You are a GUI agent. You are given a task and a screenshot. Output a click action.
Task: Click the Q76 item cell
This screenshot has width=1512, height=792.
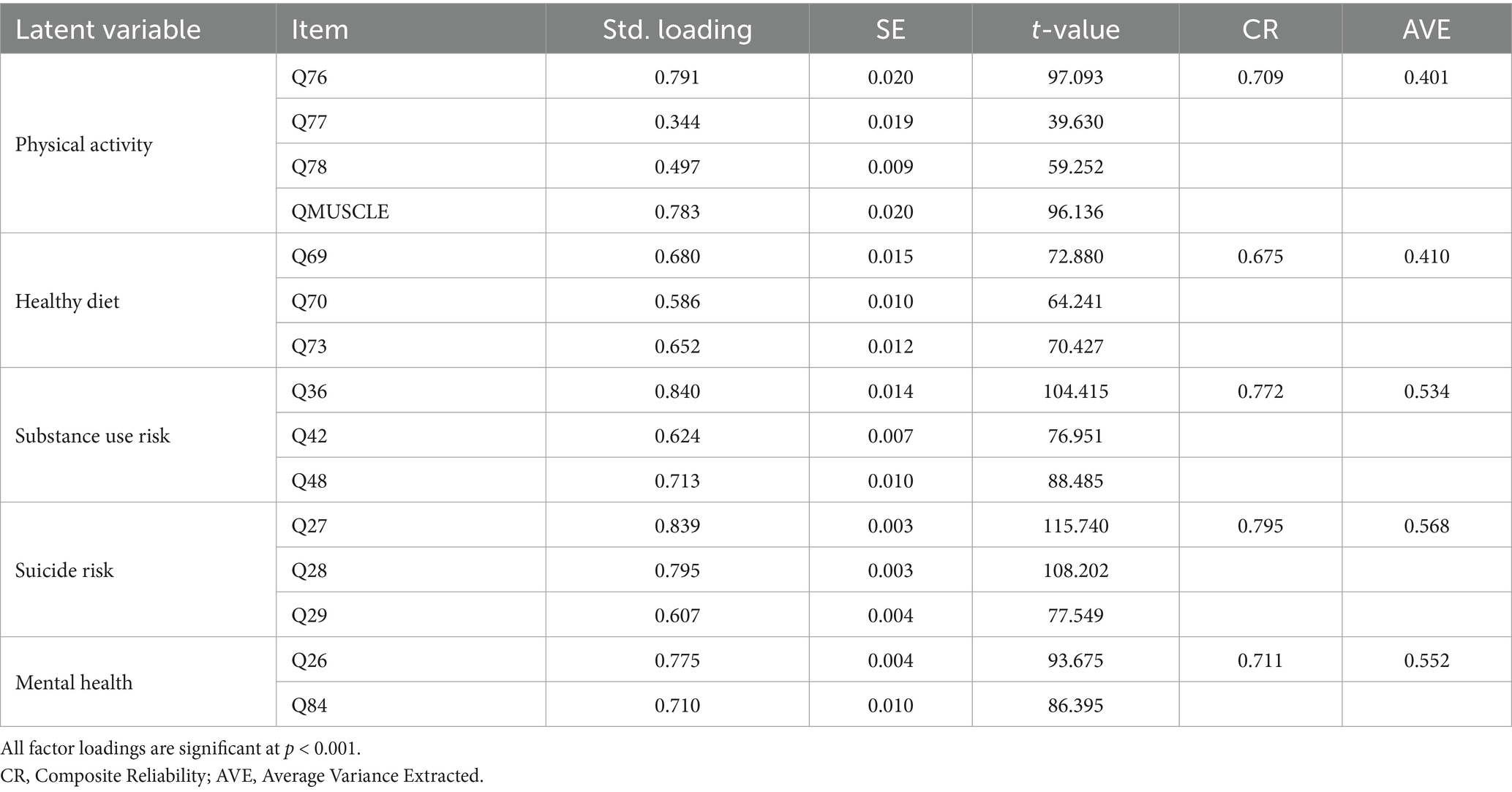[309, 78]
